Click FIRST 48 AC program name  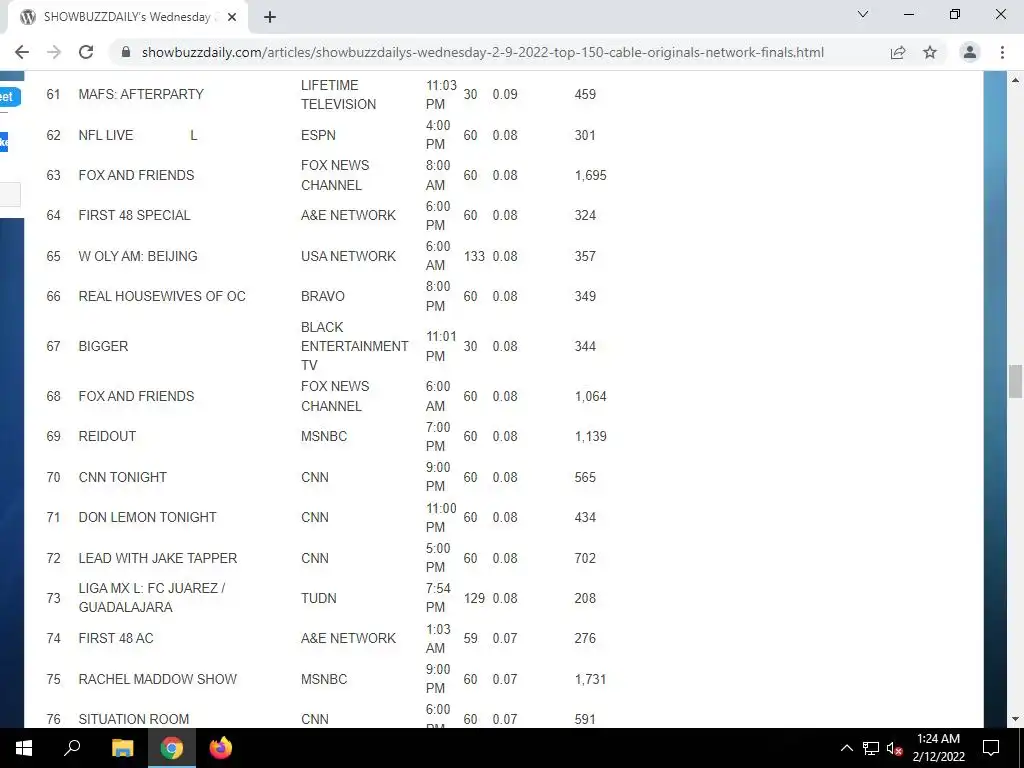tap(116, 638)
